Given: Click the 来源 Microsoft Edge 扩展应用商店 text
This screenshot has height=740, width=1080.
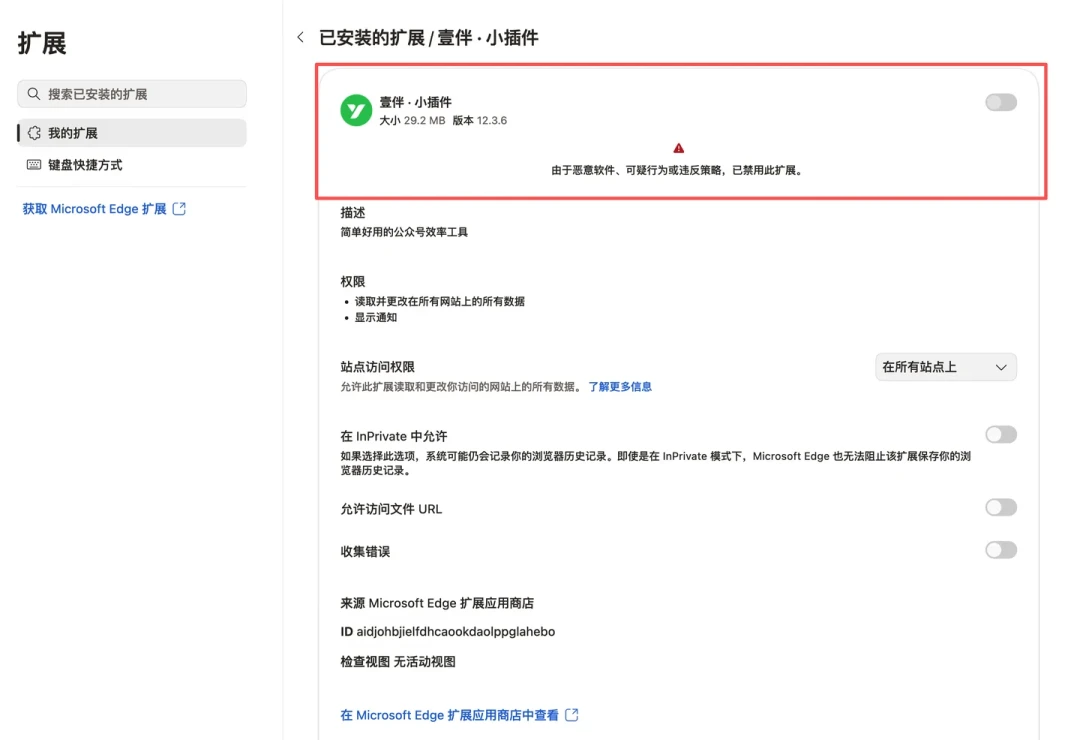Looking at the screenshot, I should (437, 604).
